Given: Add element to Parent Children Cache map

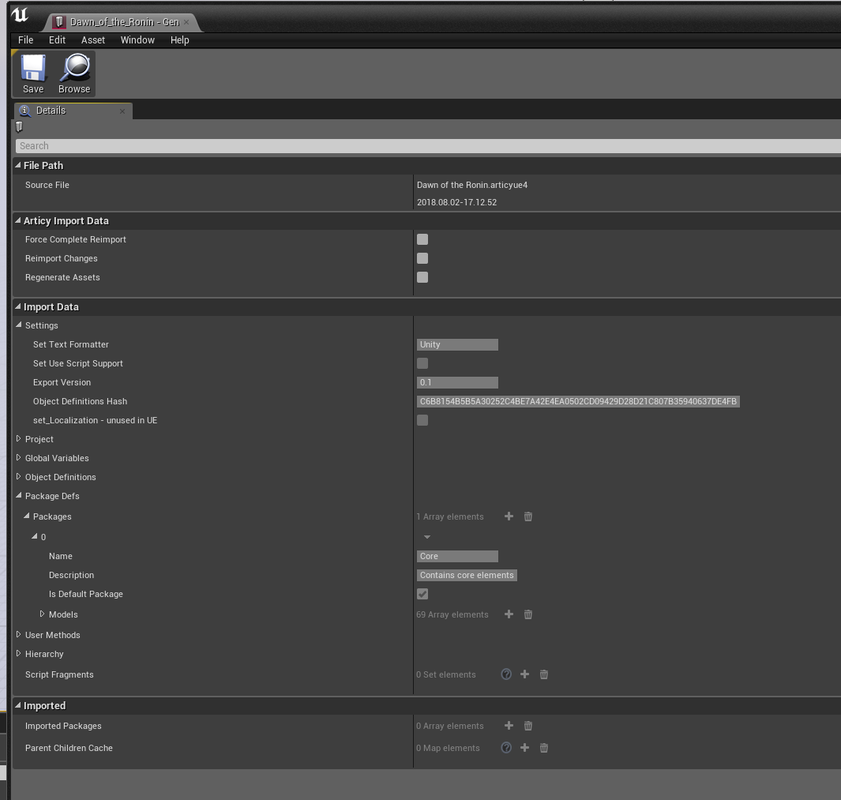Looking at the screenshot, I should pos(525,748).
